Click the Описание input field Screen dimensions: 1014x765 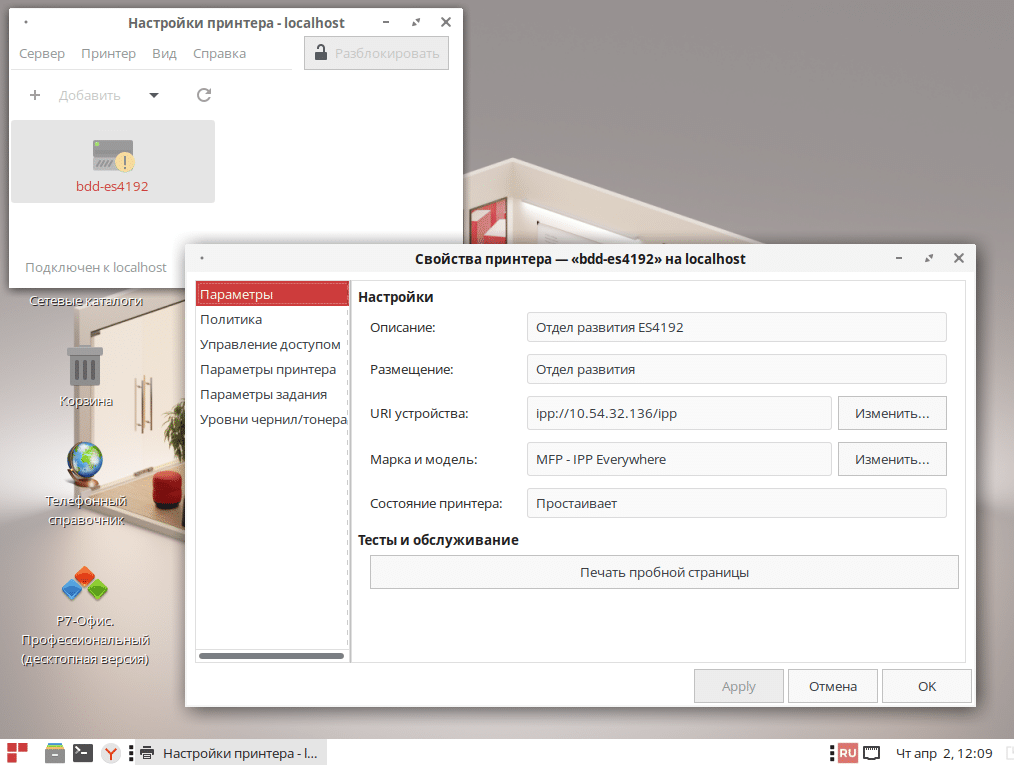(736, 326)
